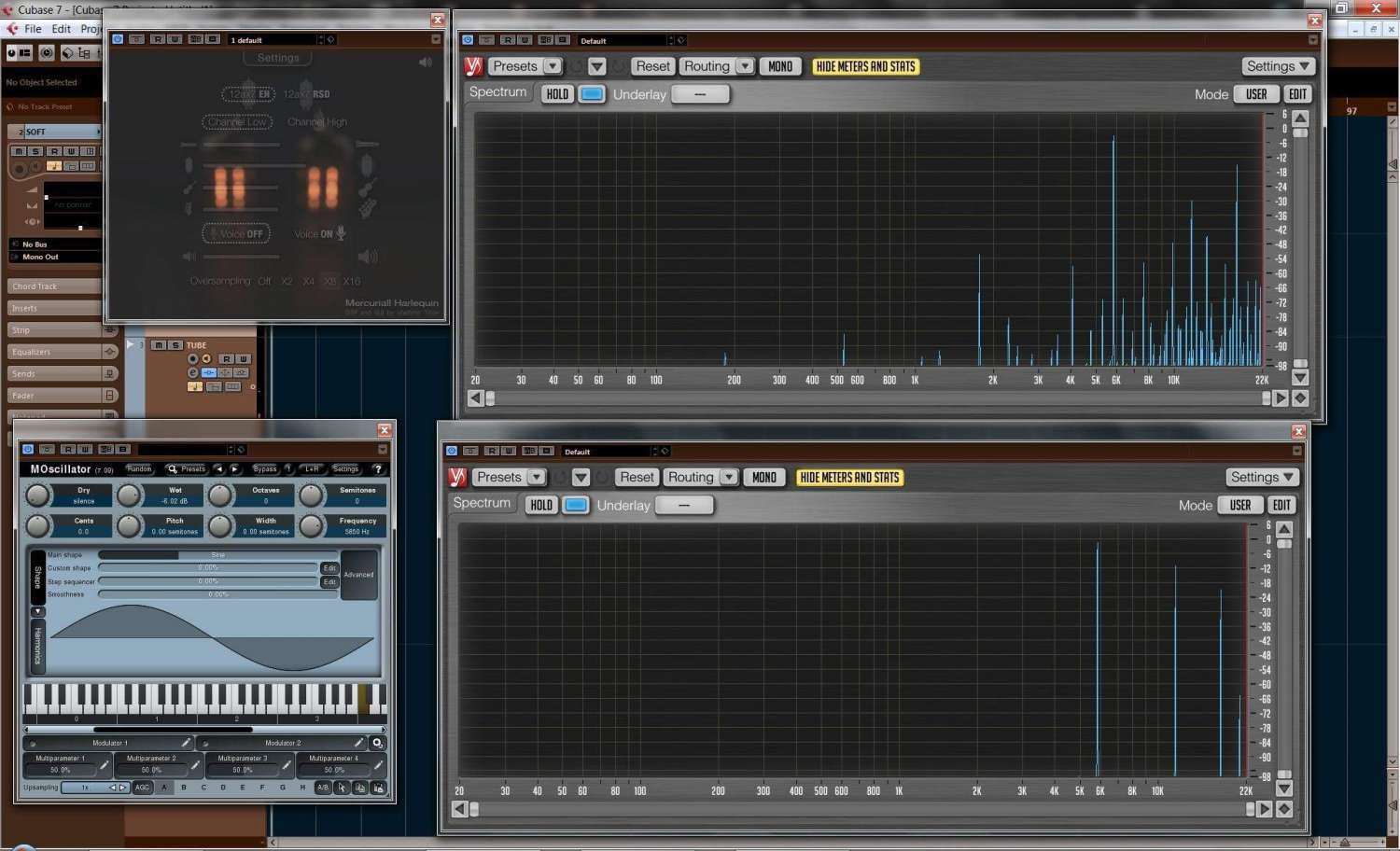Click the Voxengo logo icon in top analyzer
Image resolution: width=1400 pixels, height=851 pixels.
[473, 66]
